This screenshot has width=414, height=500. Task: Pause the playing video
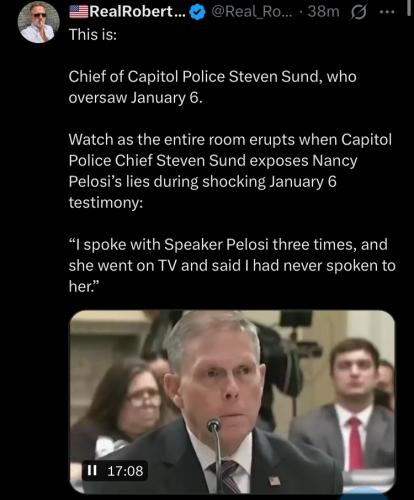coord(92,470)
